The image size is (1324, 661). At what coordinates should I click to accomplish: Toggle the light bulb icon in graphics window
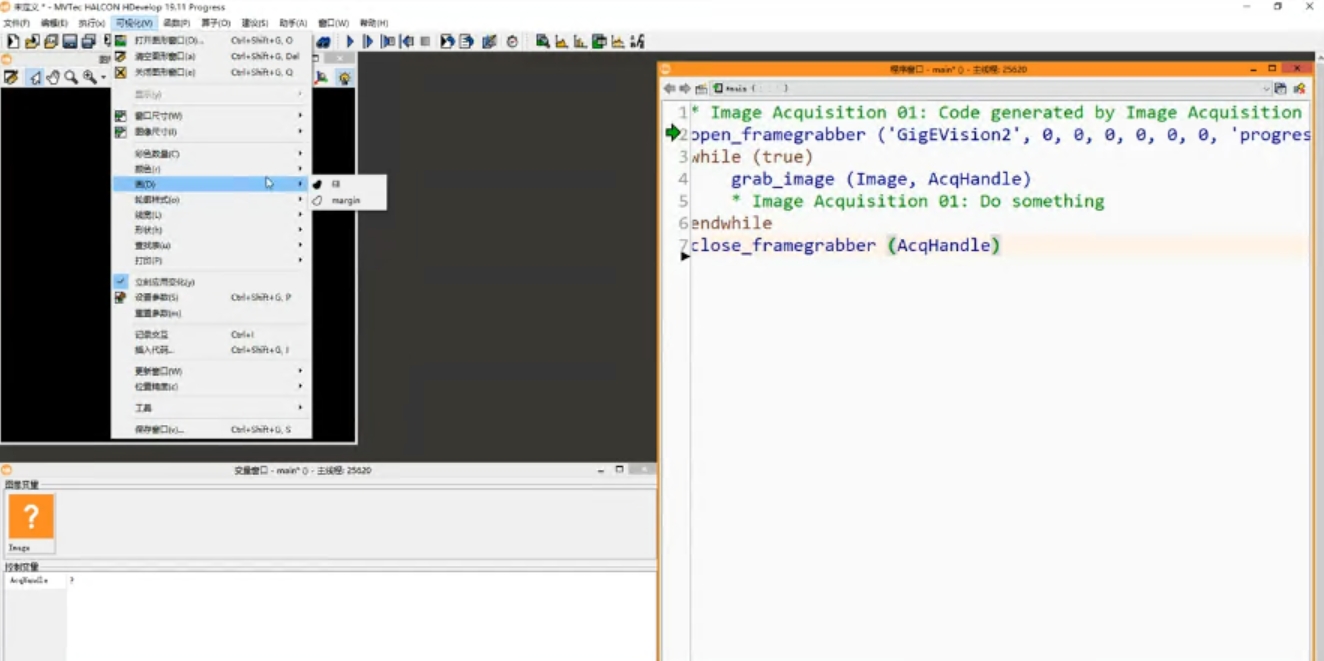(x=344, y=77)
